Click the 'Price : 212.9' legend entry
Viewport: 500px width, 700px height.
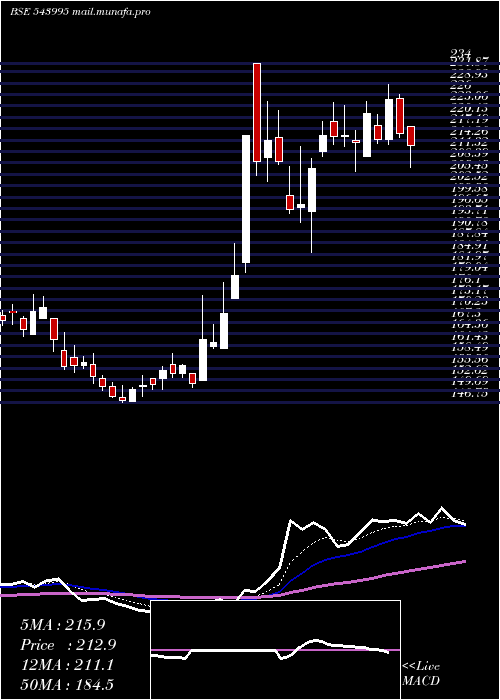tap(68, 645)
